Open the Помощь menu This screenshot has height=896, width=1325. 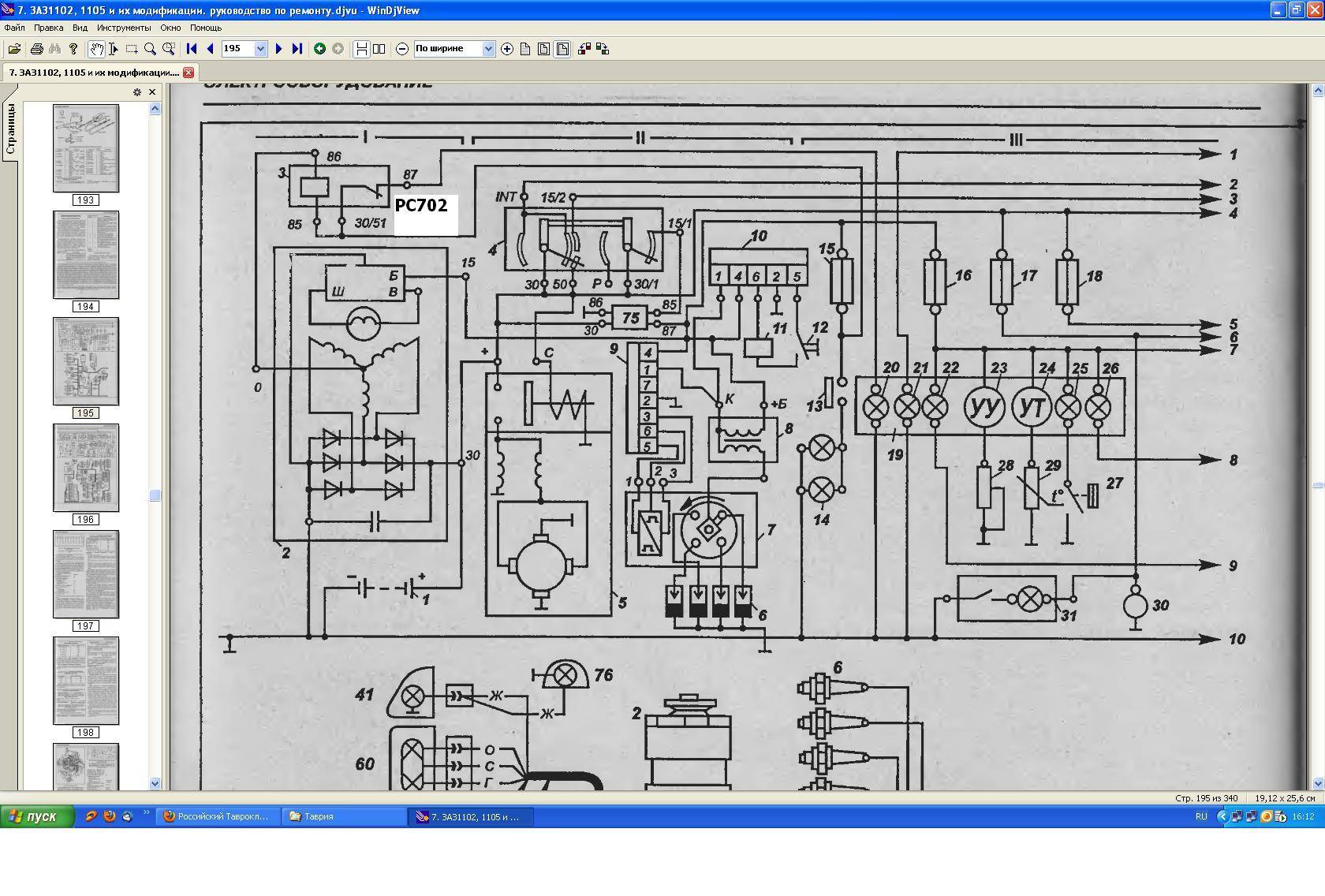coord(206,28)
